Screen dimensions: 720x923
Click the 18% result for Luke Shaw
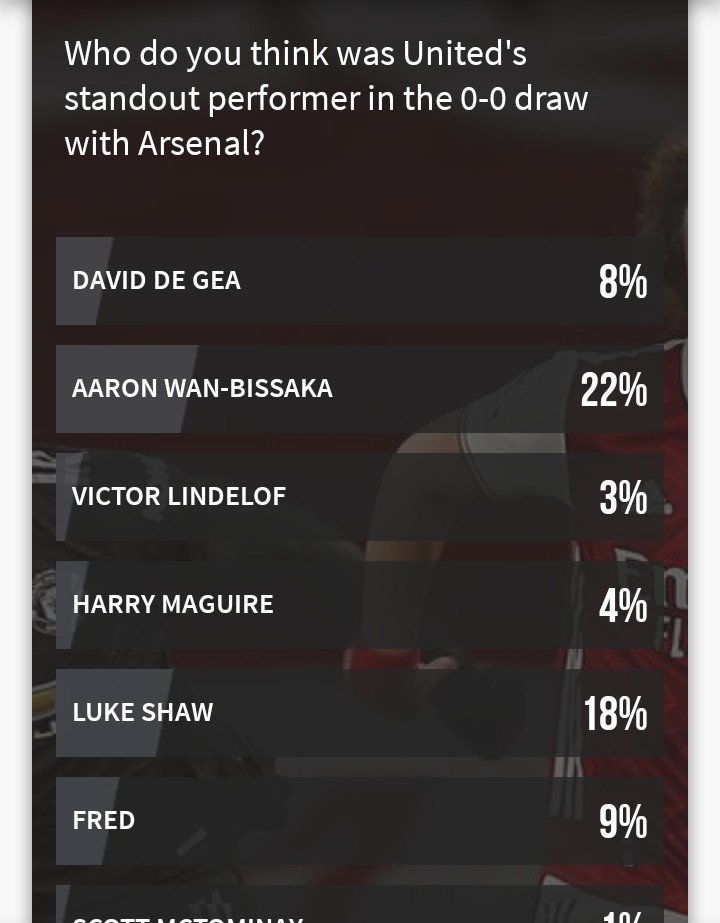click(616, 713)
